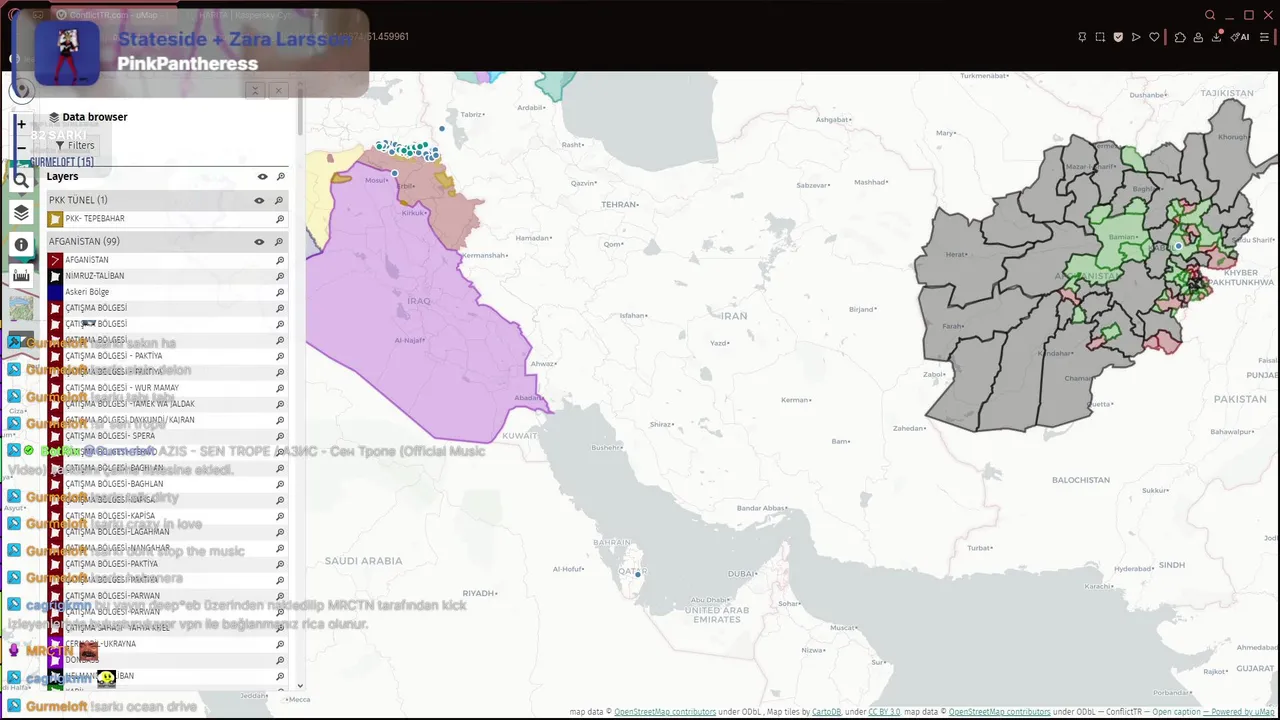Zoom to ÇATIŞMA BÖLGESİ -TAMEK WA JALDAK

280,404
